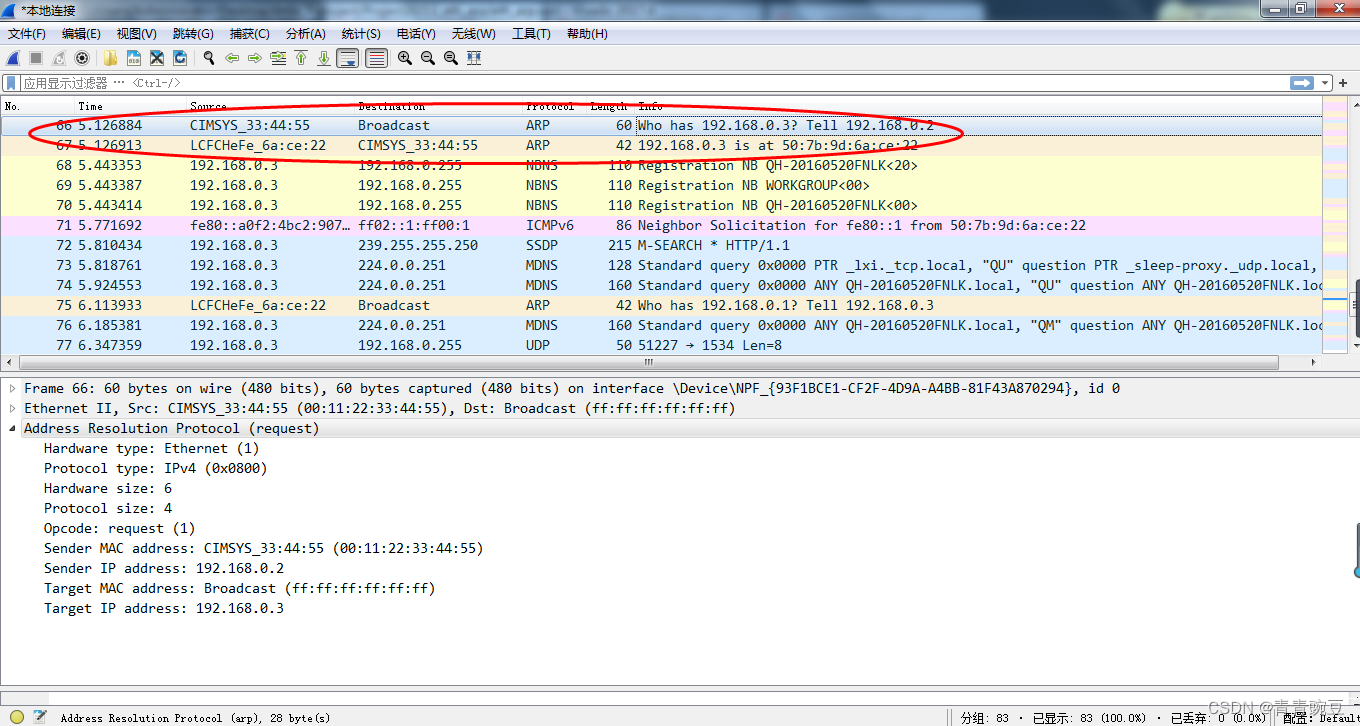Stop the running packet capture
Viewport: 1360px width, 726px height.
36,58
